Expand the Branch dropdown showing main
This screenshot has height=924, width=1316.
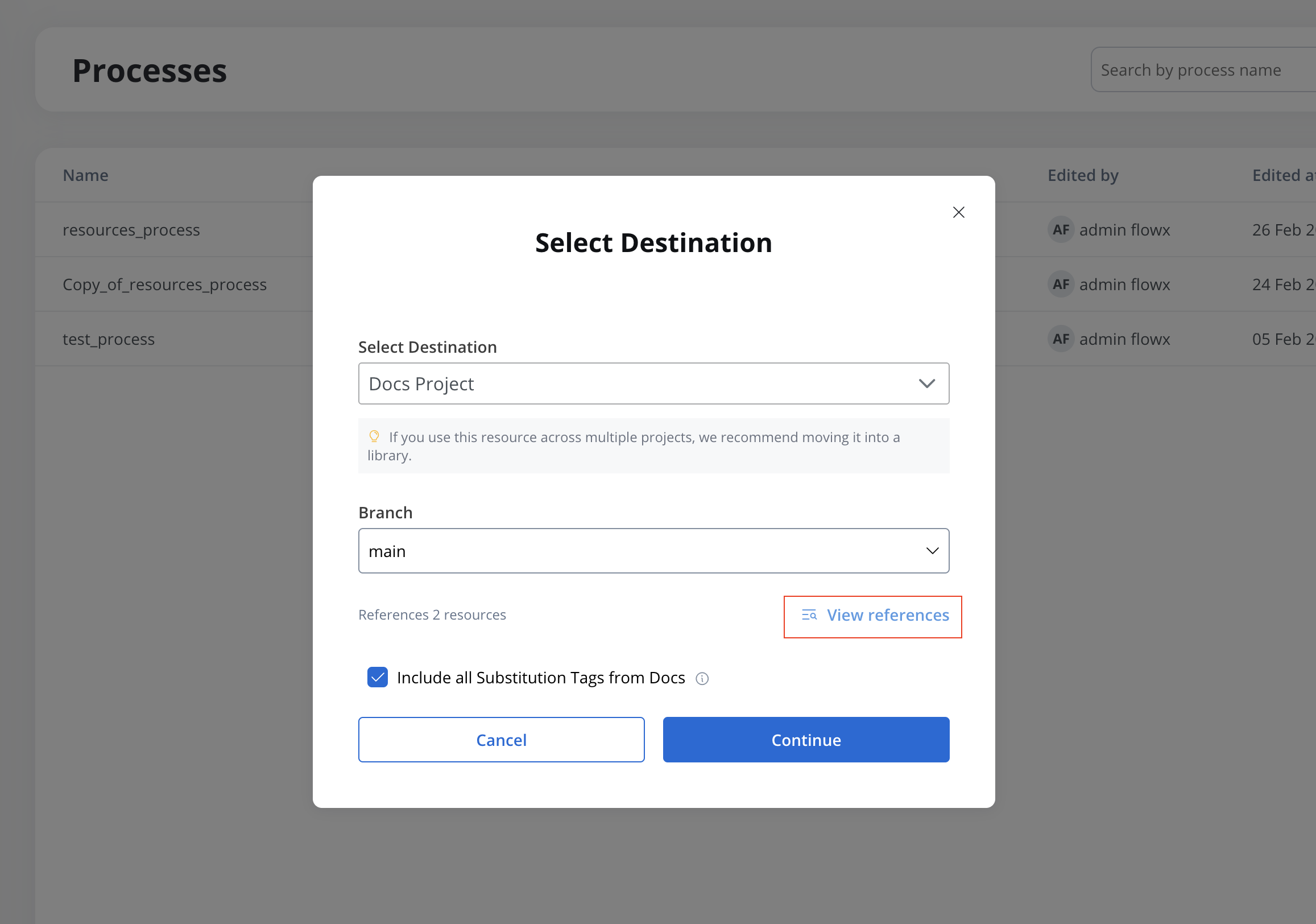click(x=653, y=551)
